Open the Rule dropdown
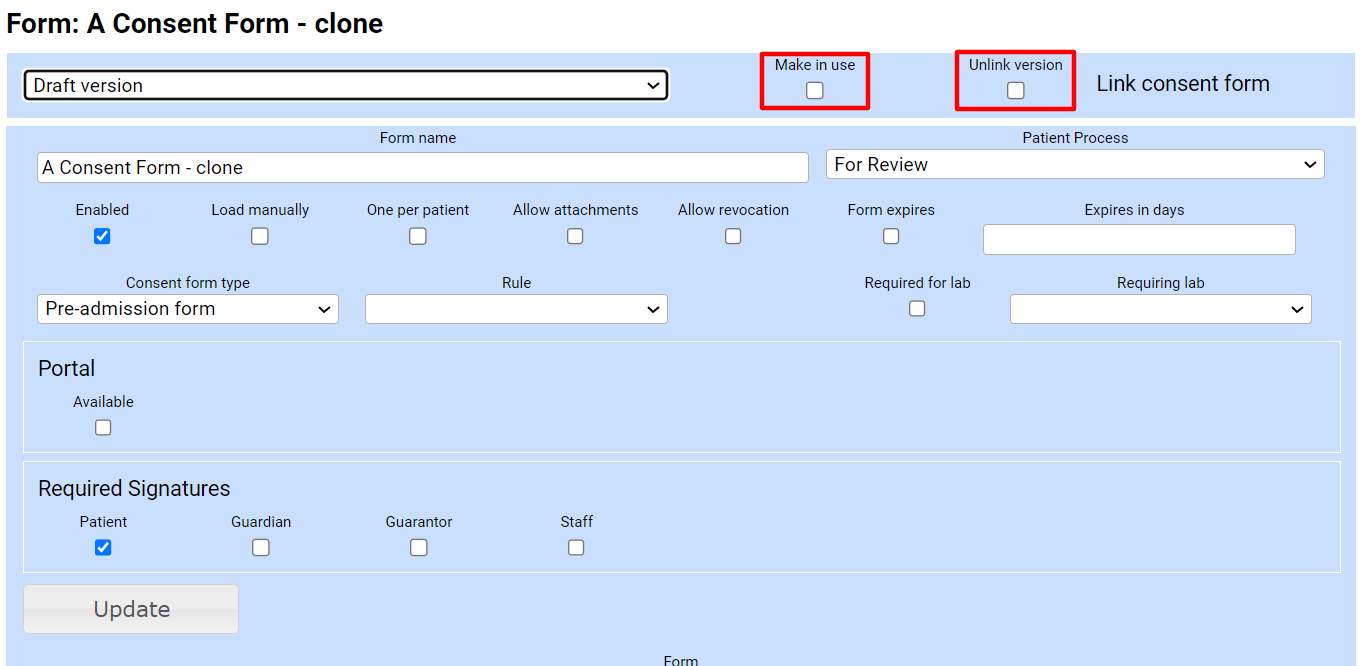The height and width of the screenshot is (666, 1365). [516, 309]
